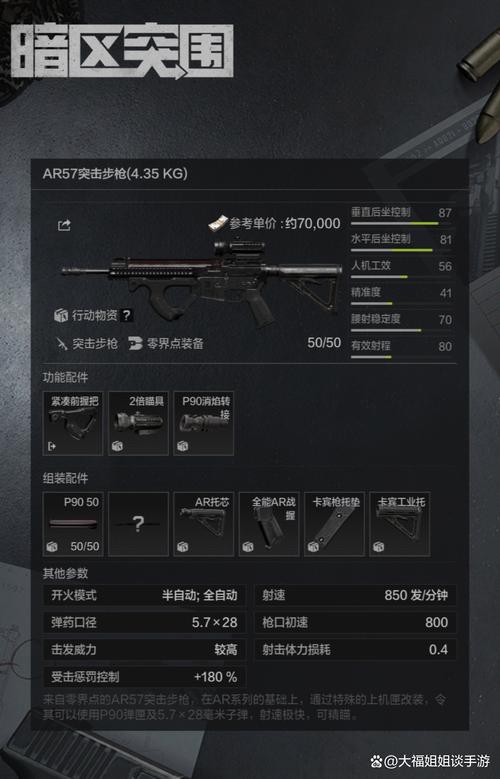This screenshot has height=779, width=500.
Task: Select the 卡宾工业托 stock slot
Action: 400,524
